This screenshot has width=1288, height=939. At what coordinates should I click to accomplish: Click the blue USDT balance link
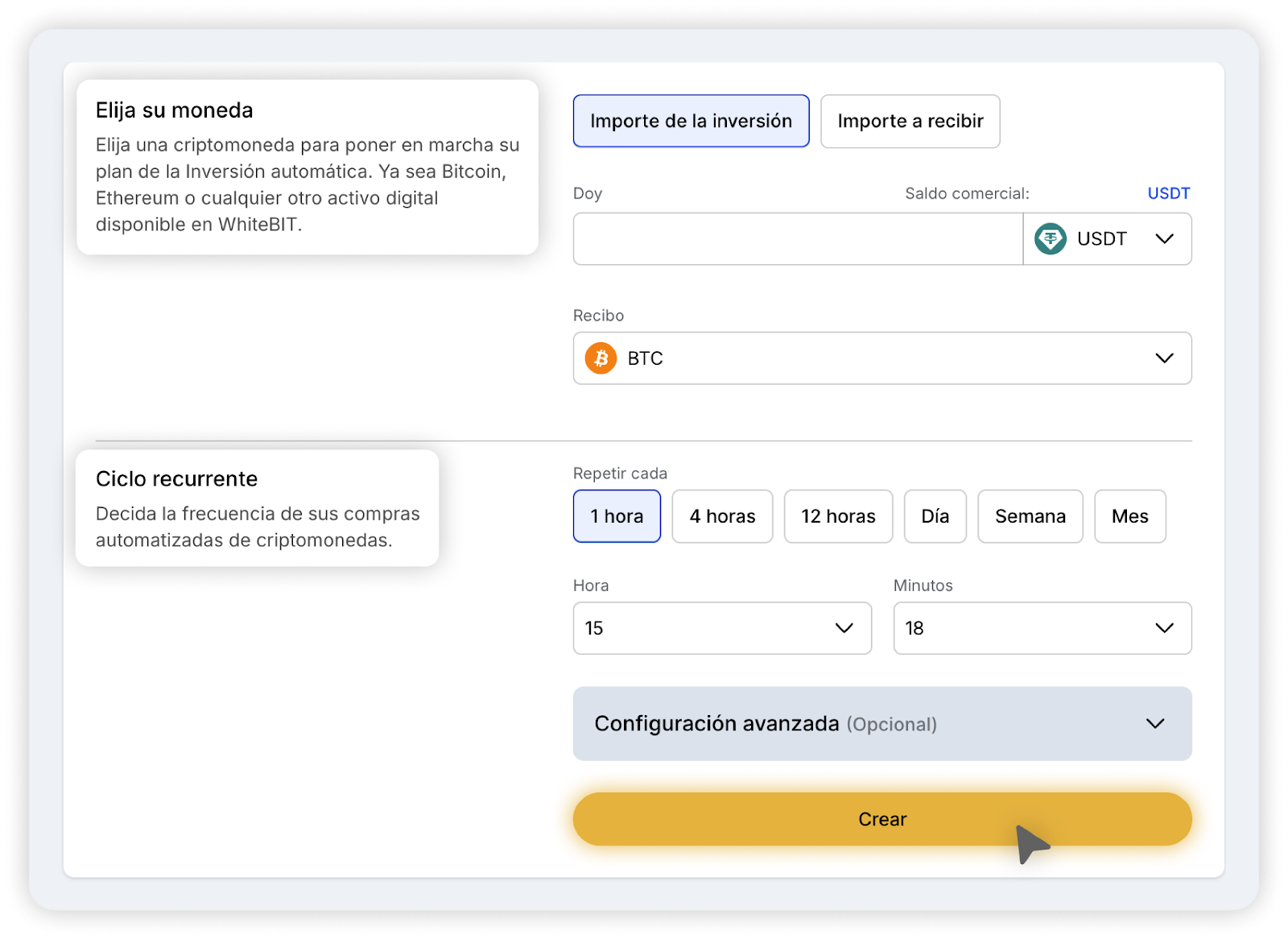pyautogui.click(x=1168, y=193)
